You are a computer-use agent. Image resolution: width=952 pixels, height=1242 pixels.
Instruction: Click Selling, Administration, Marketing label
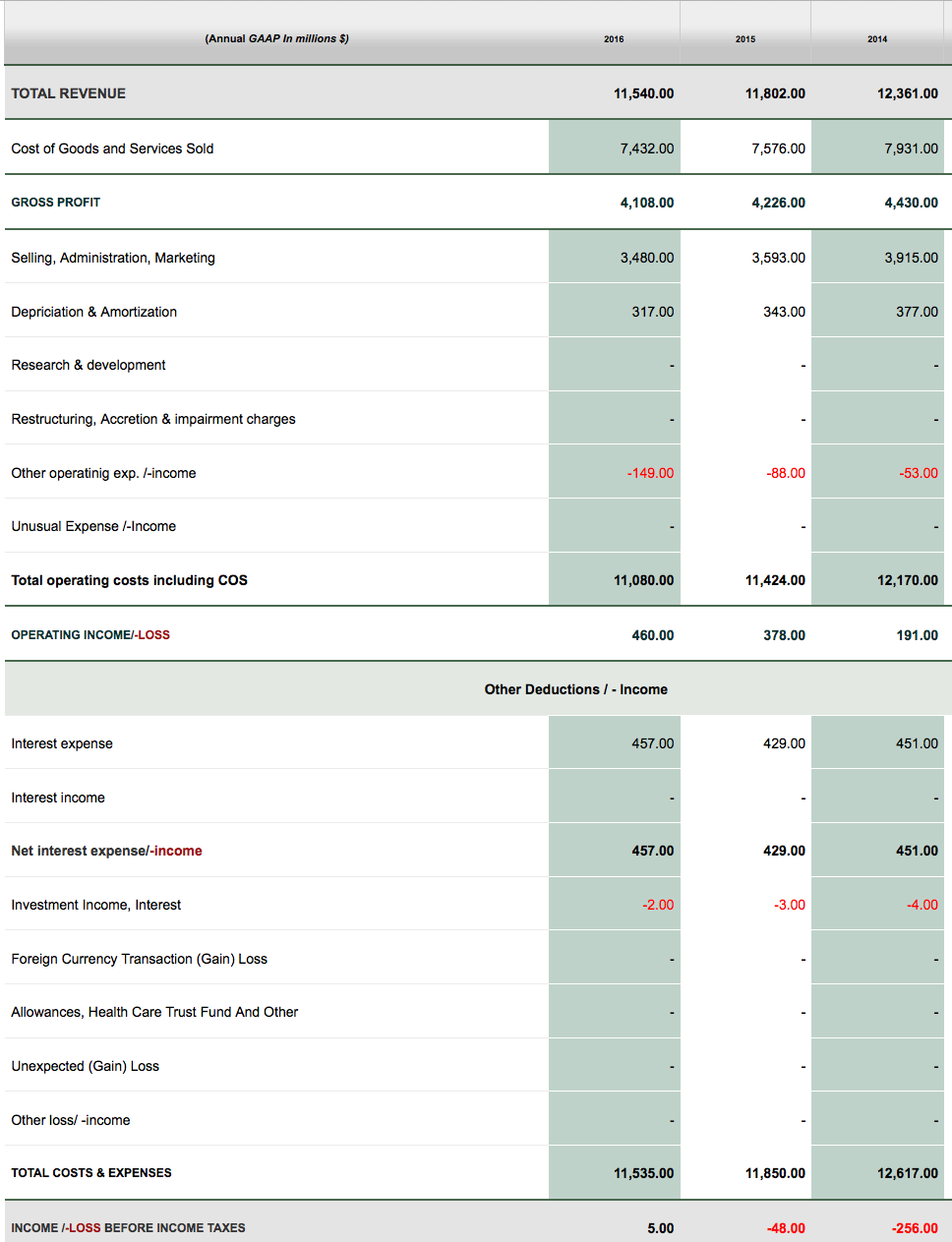[x=113, y=258]
